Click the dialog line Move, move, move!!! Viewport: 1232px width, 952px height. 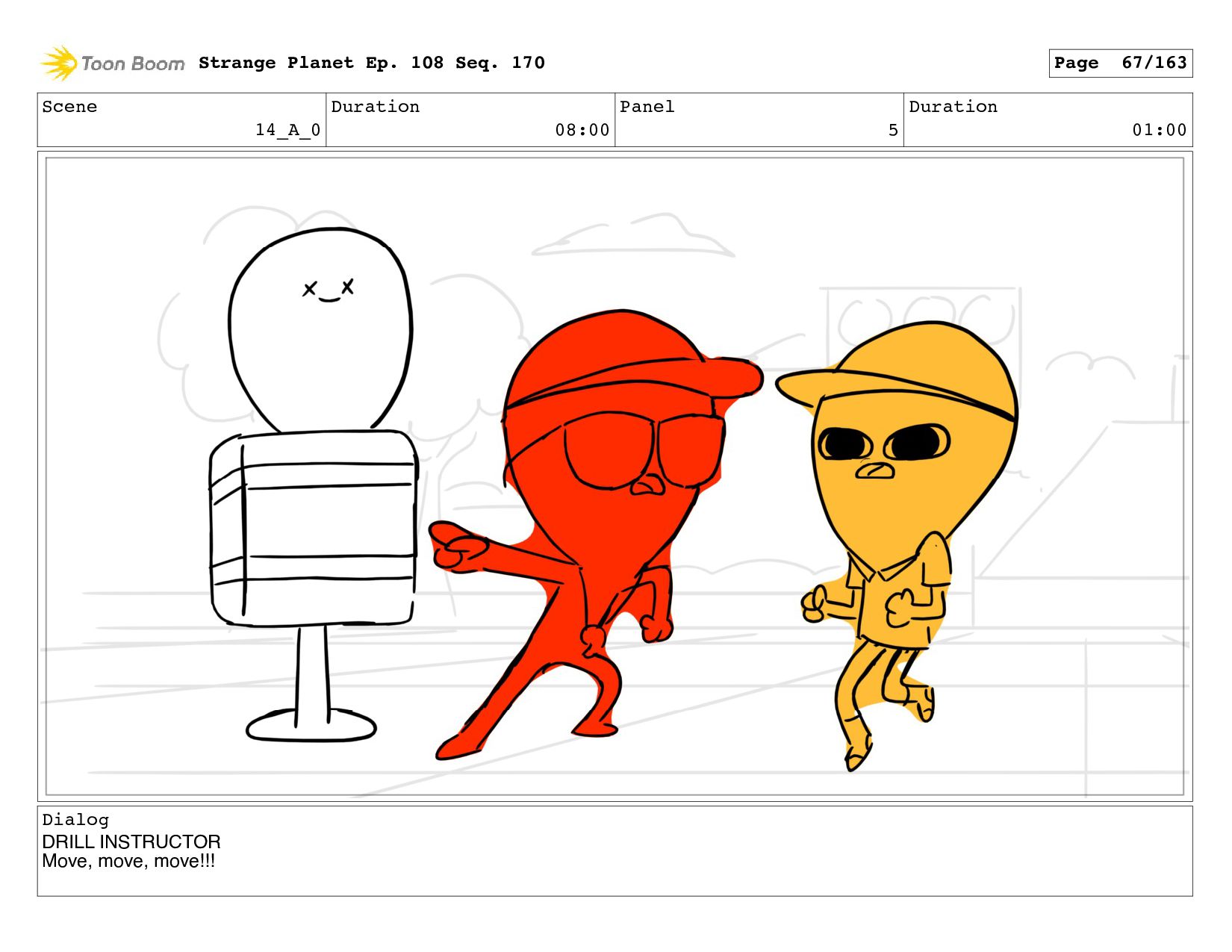tap(128, 861)
